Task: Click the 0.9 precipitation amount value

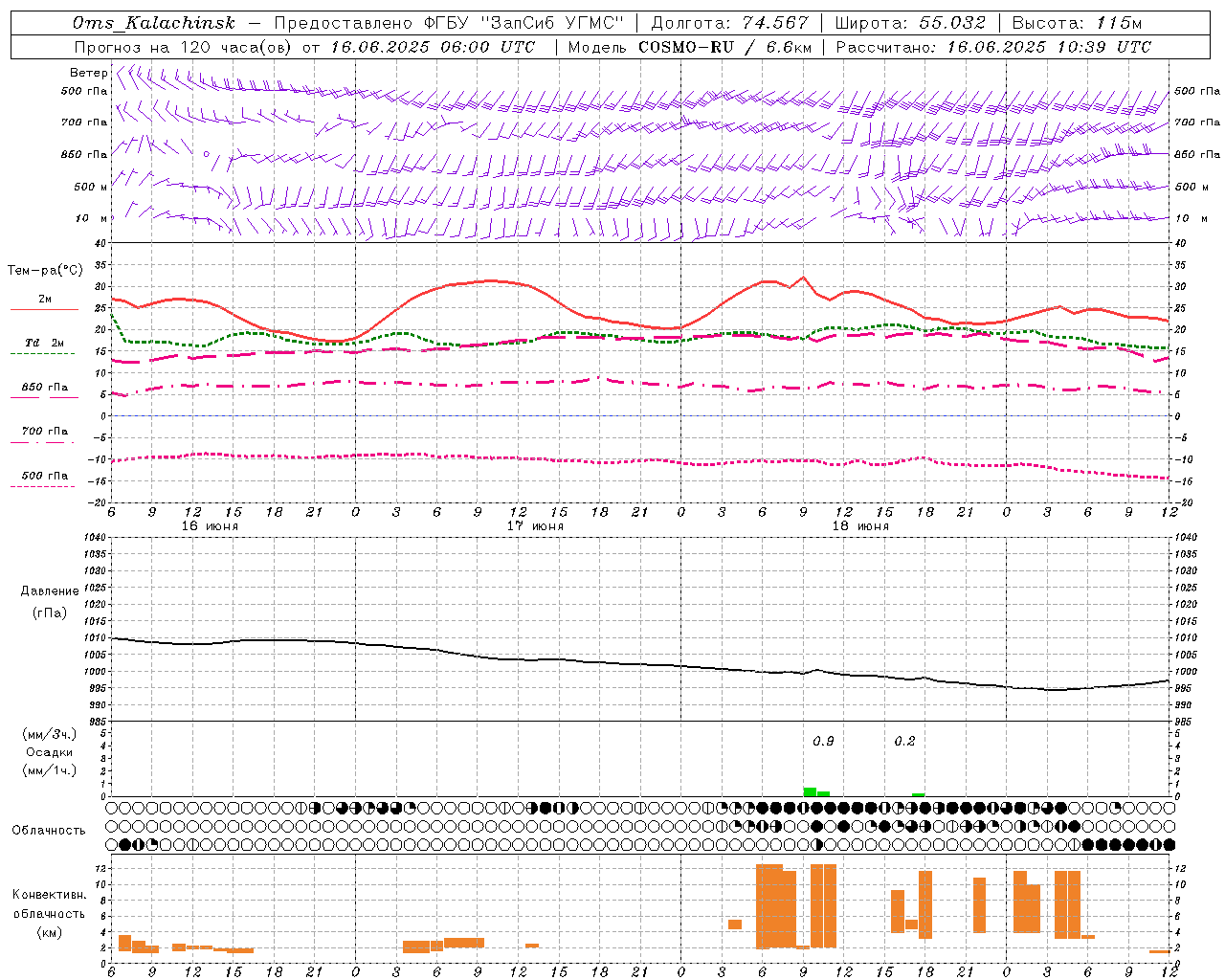Action: [x=823, y=741]
